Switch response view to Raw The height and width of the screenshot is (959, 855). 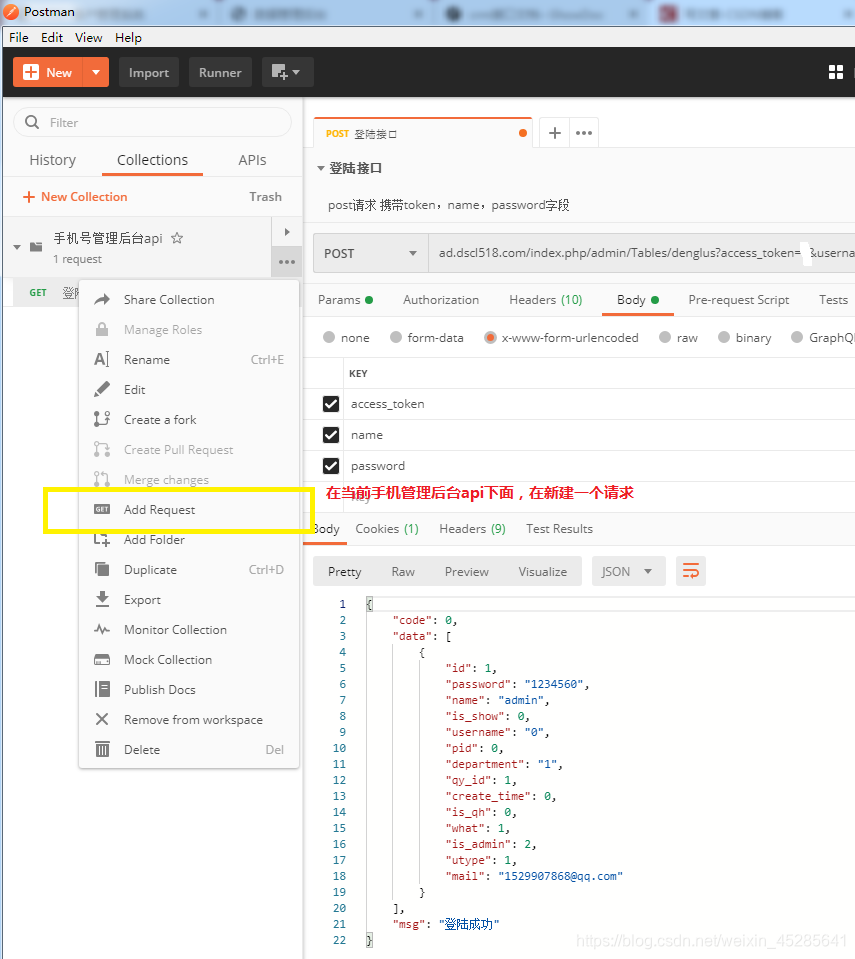pyautogui.click(x=403, y=572)
